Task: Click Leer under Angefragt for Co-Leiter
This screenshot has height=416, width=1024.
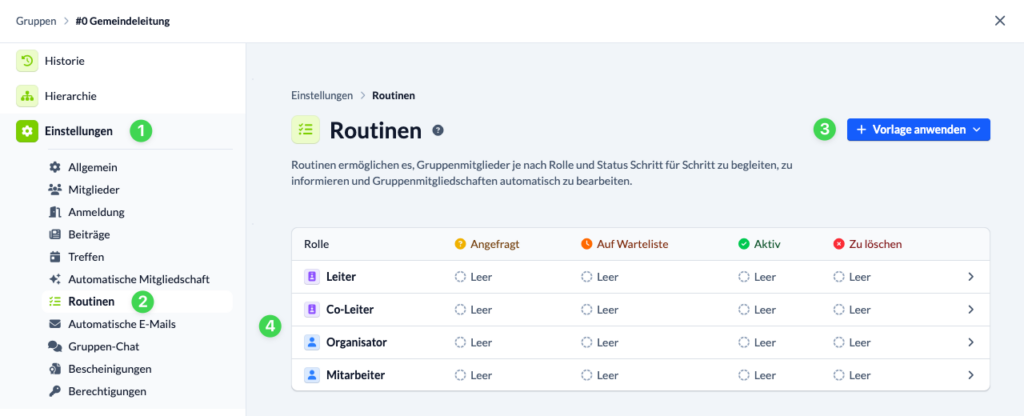Action: [x=473, y=310]
